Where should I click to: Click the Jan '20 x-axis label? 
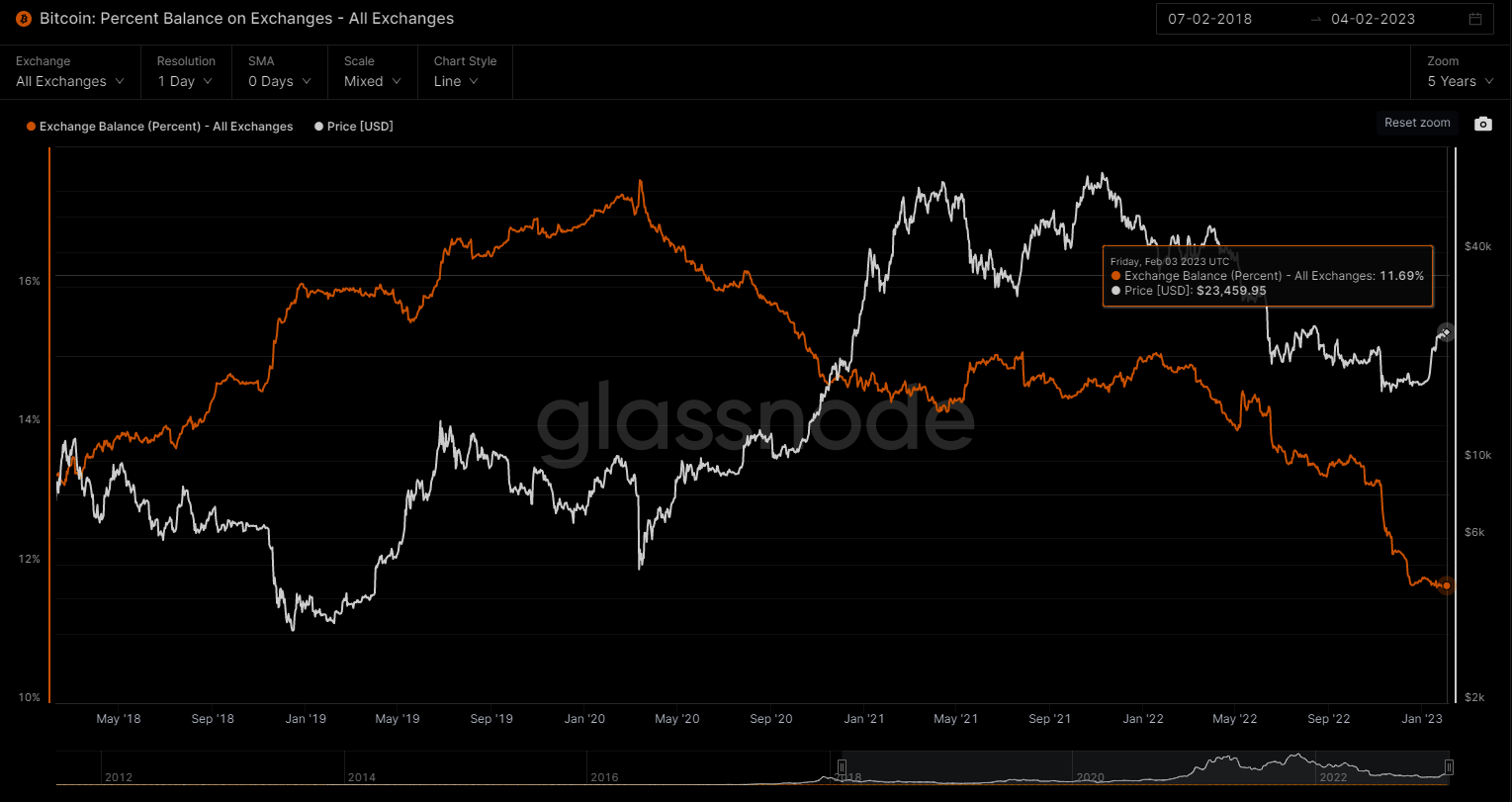584,719
